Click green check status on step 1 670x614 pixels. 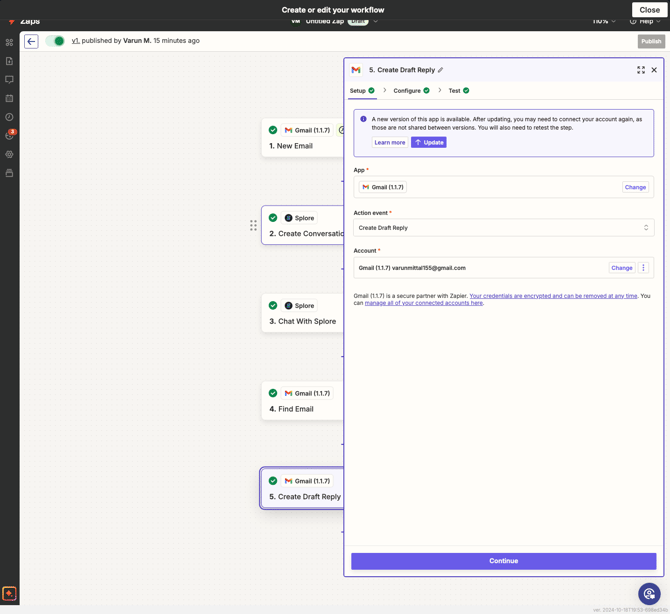point(273,130)
